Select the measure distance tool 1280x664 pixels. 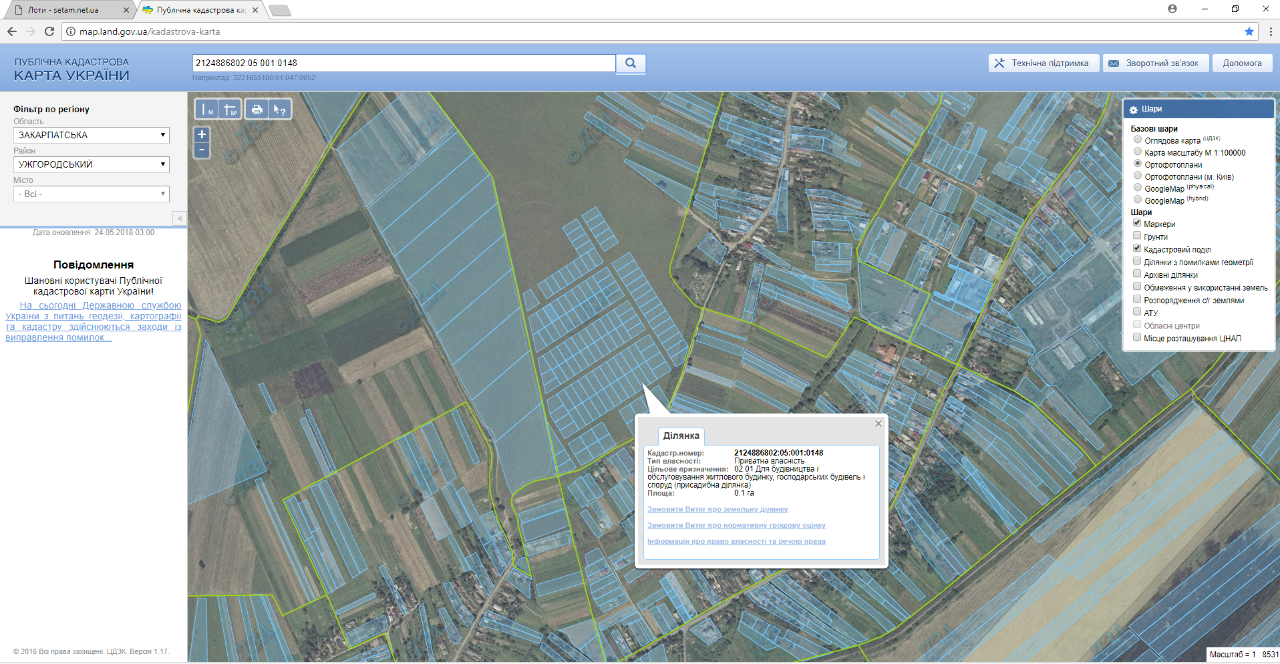pyautogui.click(x=208, y=109)
